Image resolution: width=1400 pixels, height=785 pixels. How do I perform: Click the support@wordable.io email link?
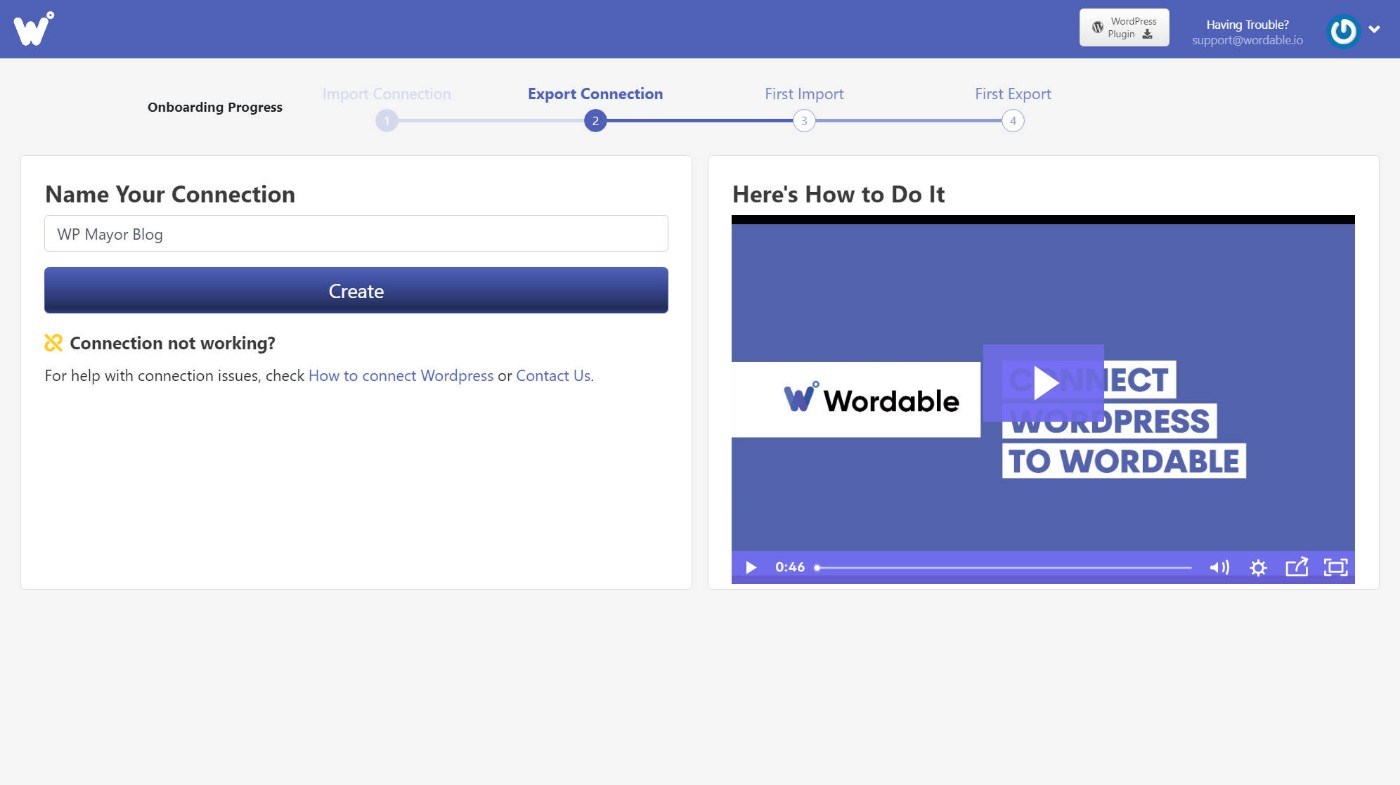[x=1247, y=41]
